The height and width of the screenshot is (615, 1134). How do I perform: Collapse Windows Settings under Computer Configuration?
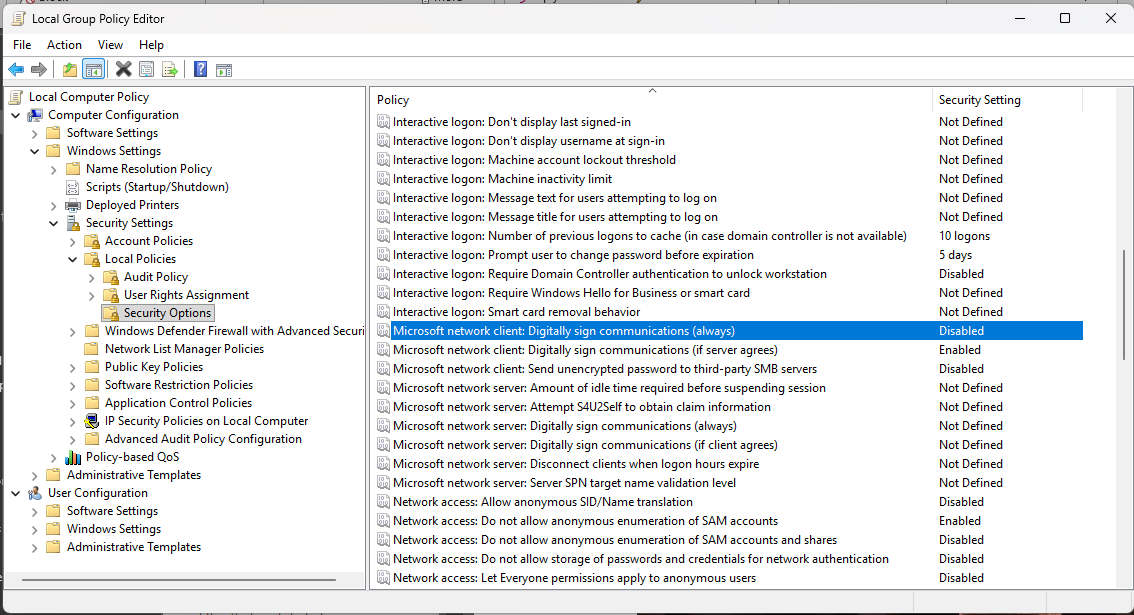tap(35, 151)
